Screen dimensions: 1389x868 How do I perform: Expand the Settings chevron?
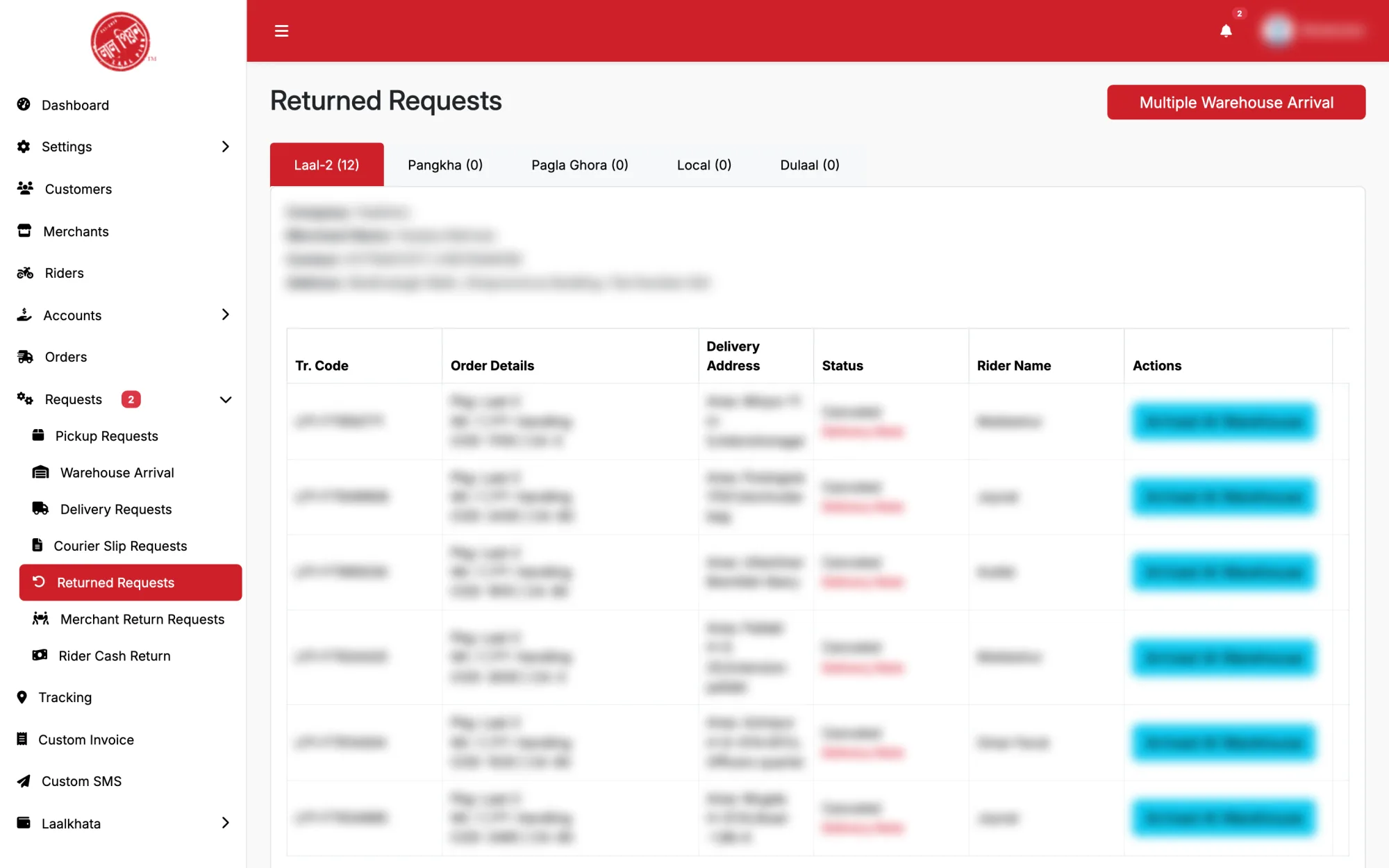tap(225, 147)
